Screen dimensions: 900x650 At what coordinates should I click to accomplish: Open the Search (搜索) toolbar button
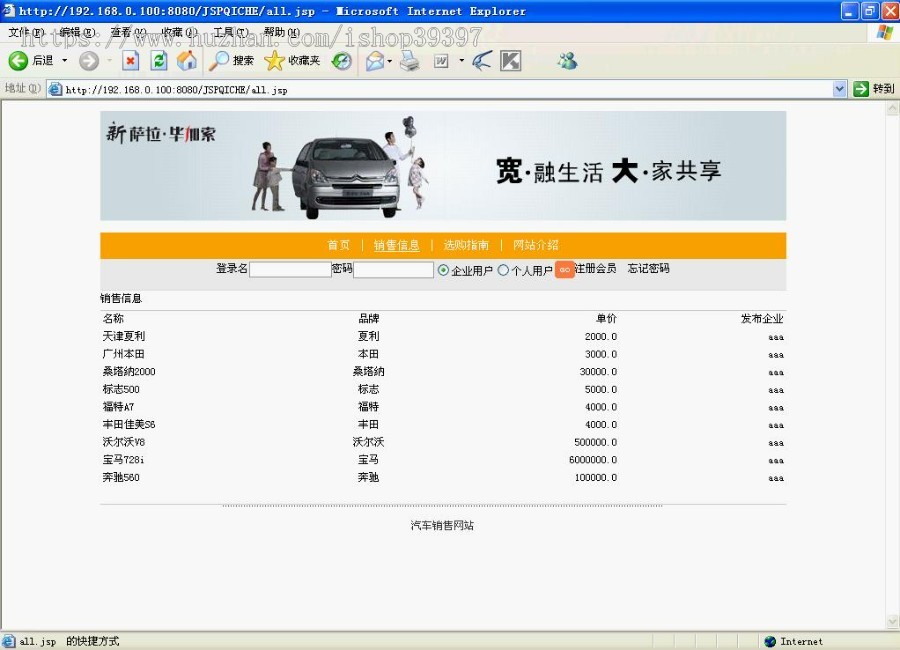pyautogui.click(x=231, y=60)
